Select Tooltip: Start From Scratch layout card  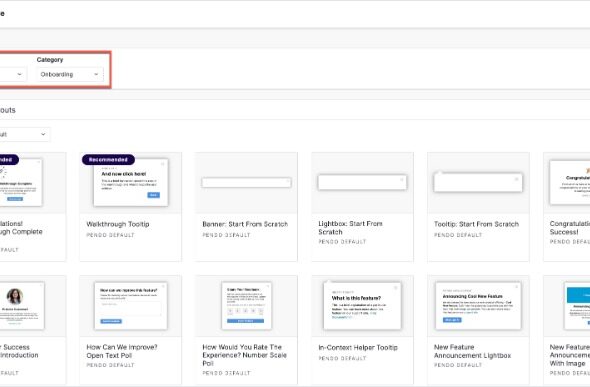[478, 207]
